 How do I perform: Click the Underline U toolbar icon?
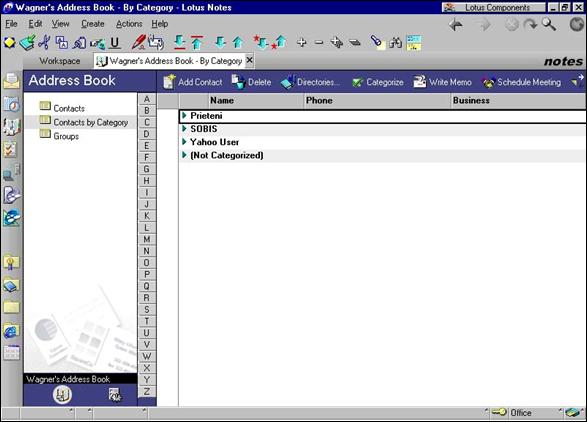(x=115, y=43)
